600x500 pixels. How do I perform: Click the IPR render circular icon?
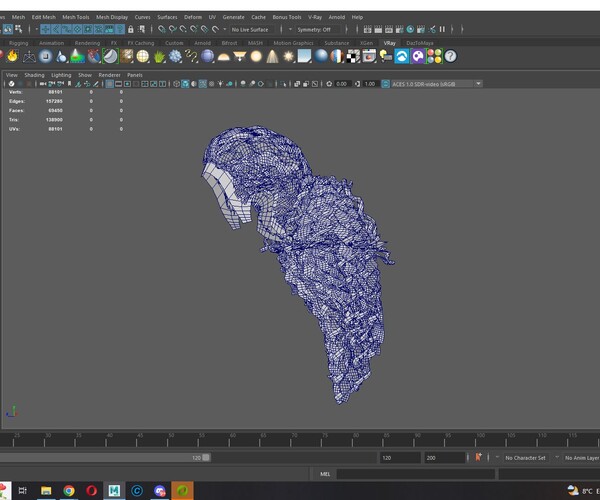410,29
